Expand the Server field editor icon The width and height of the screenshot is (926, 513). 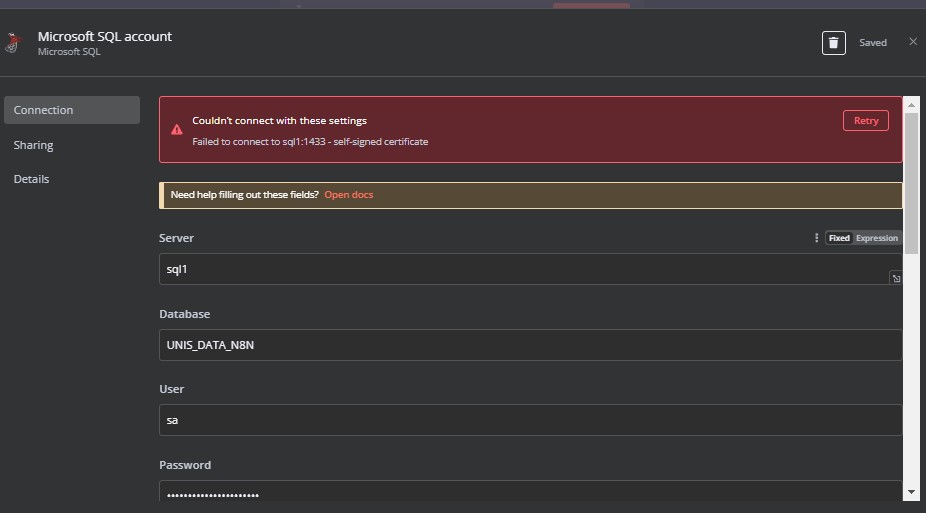pos(896,278)
